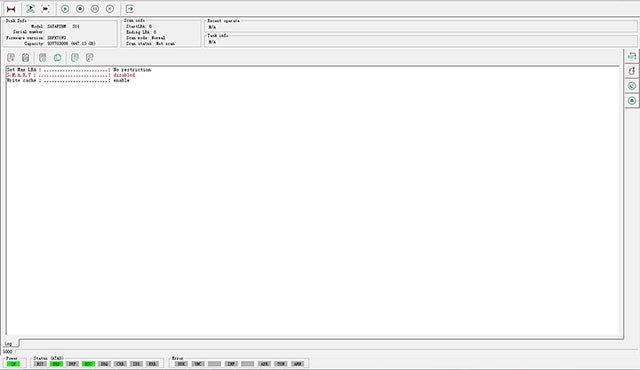Click the IDX status indicator
The width and height of the screenshot is (640, 370).
136,363
